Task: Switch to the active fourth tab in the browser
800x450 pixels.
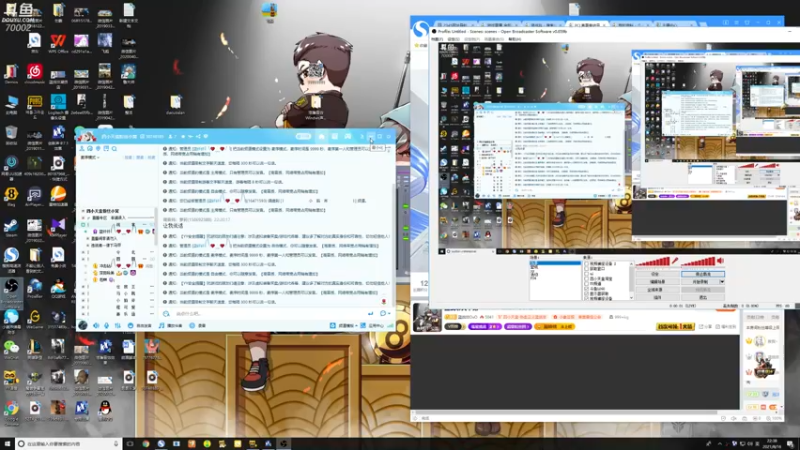Action: (x=587, y=24)
